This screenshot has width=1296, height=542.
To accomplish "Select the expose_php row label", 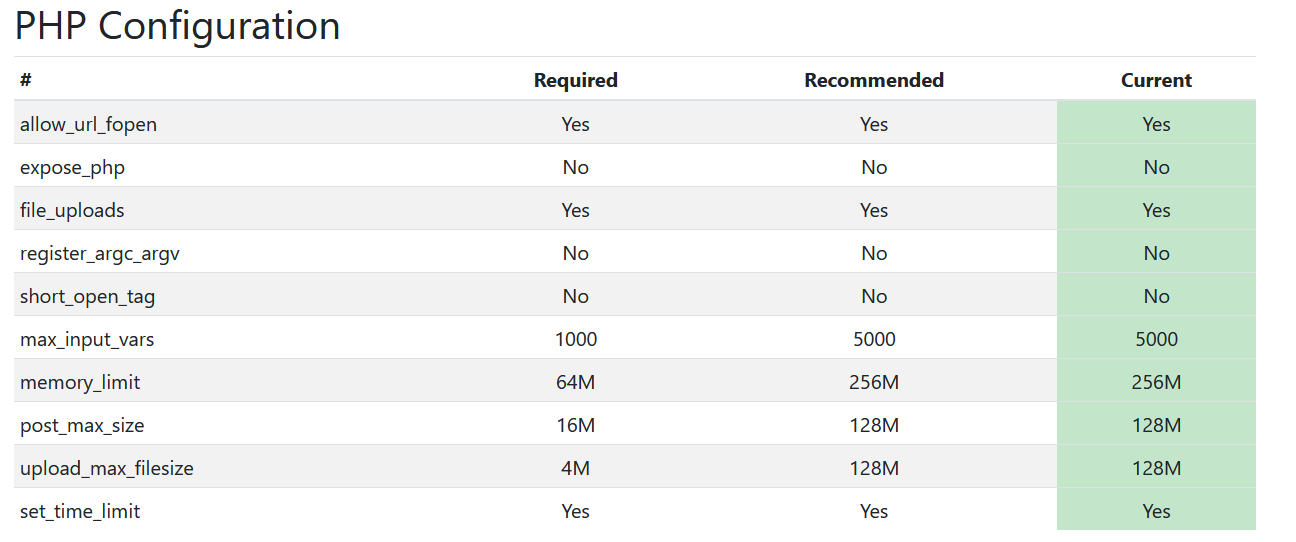I will click(72, 167).
